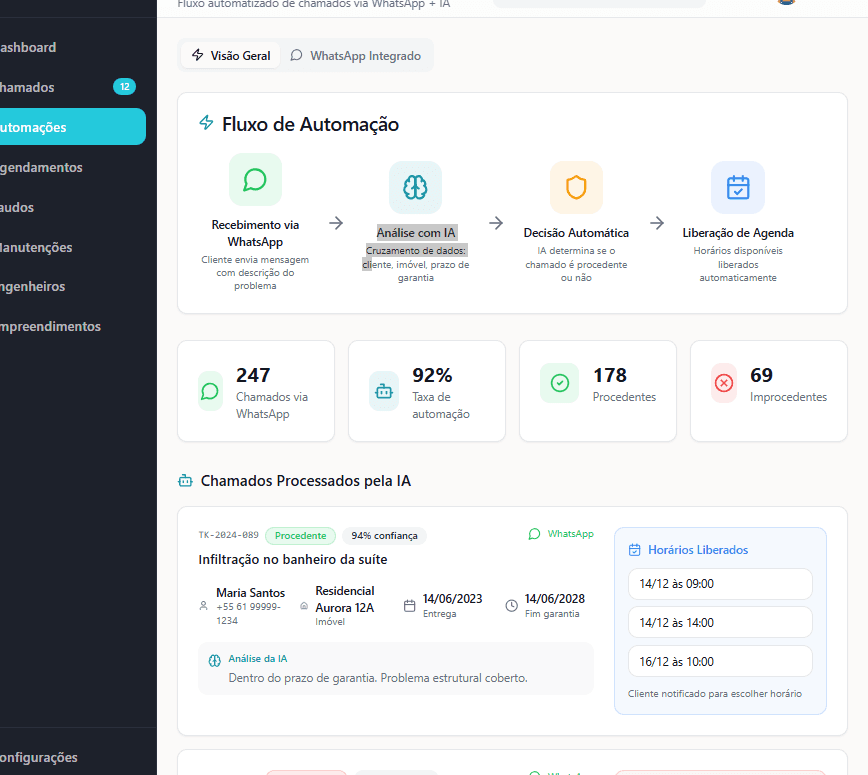
Task: Click Dentro do prazo de garantia analysis text
Action: [x=378, y=678]
